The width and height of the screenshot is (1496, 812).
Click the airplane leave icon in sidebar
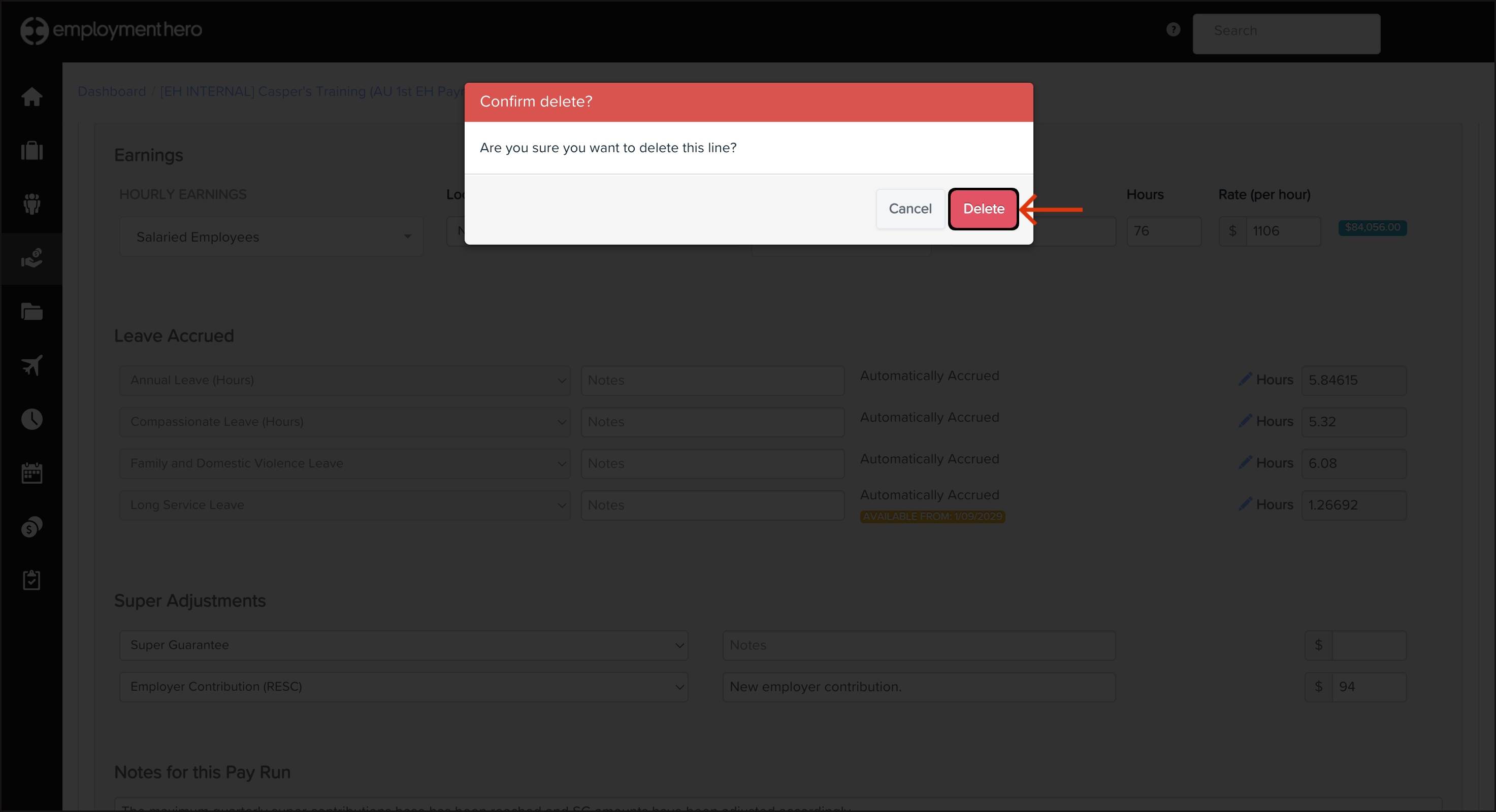click(32, 365)
